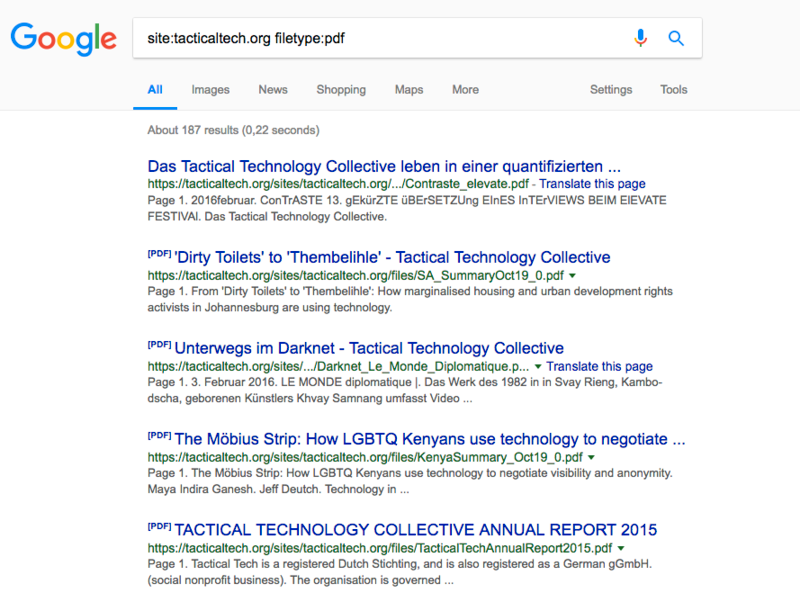The width and height of the screenshot is (800, 602).
Task: Switch to the Images tab
Action: tap(210, 90)
